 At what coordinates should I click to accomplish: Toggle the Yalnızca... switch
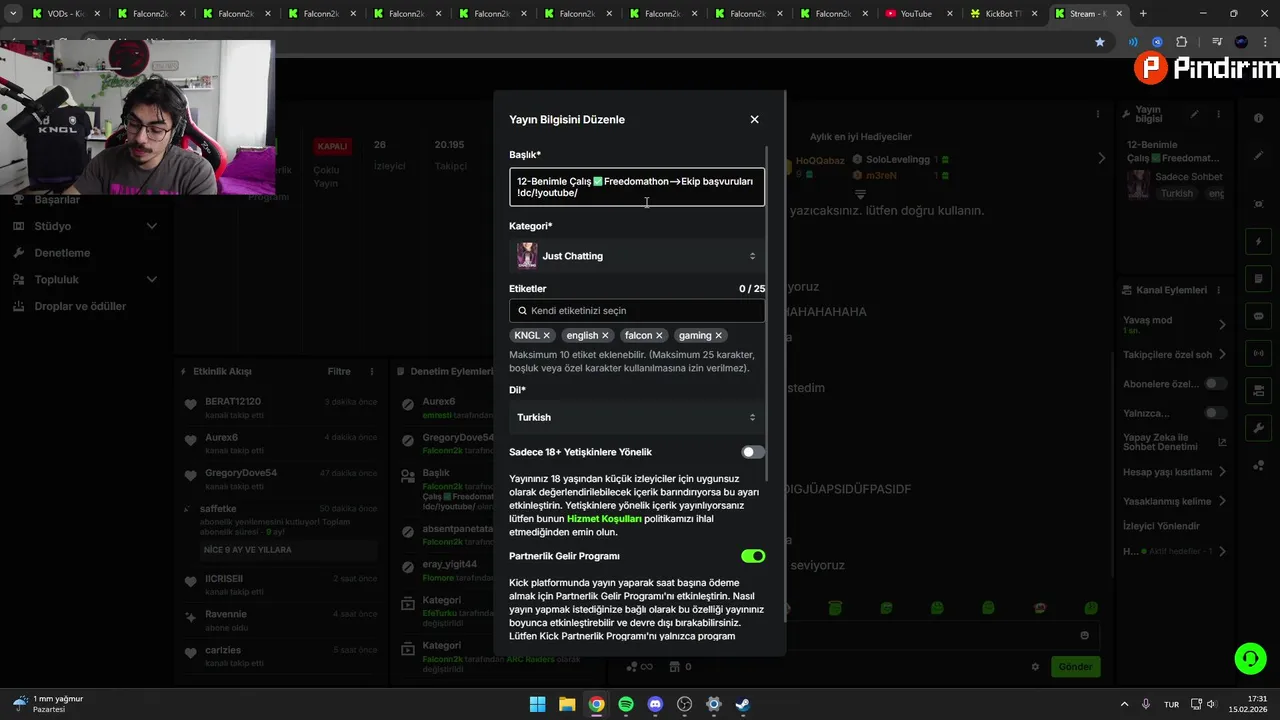1215,413
